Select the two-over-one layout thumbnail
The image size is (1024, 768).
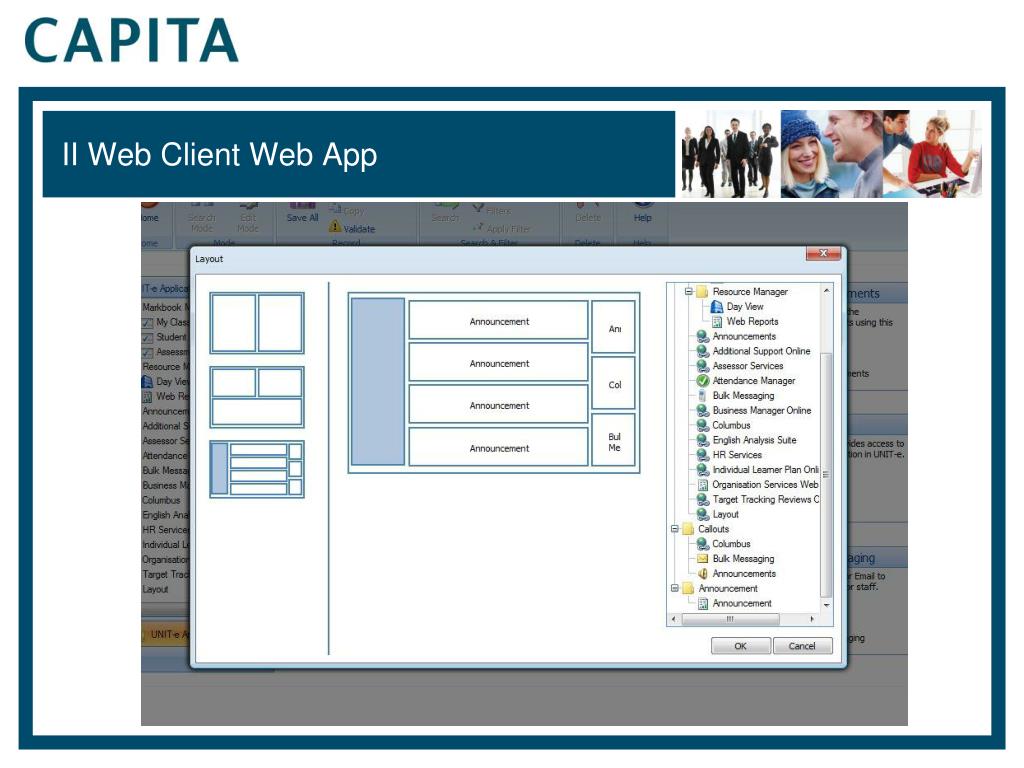click(257, 397)
